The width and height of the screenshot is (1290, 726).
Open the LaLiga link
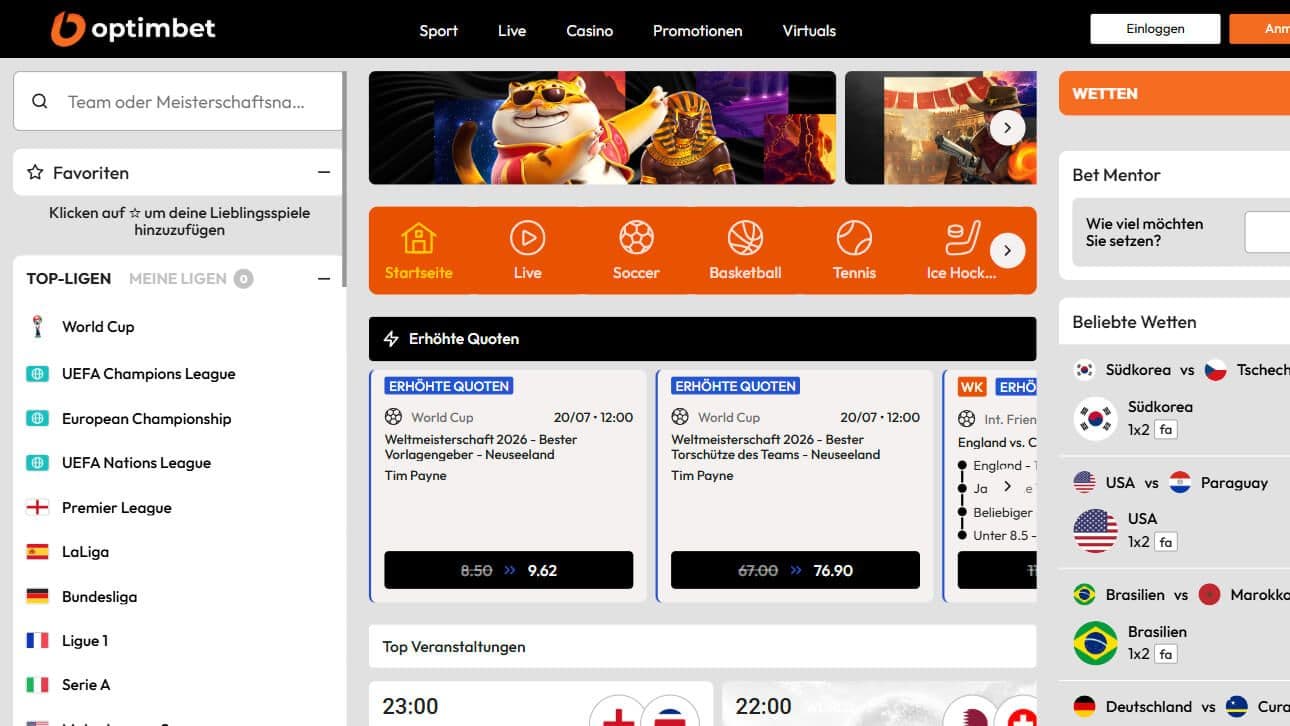[85, 552]
